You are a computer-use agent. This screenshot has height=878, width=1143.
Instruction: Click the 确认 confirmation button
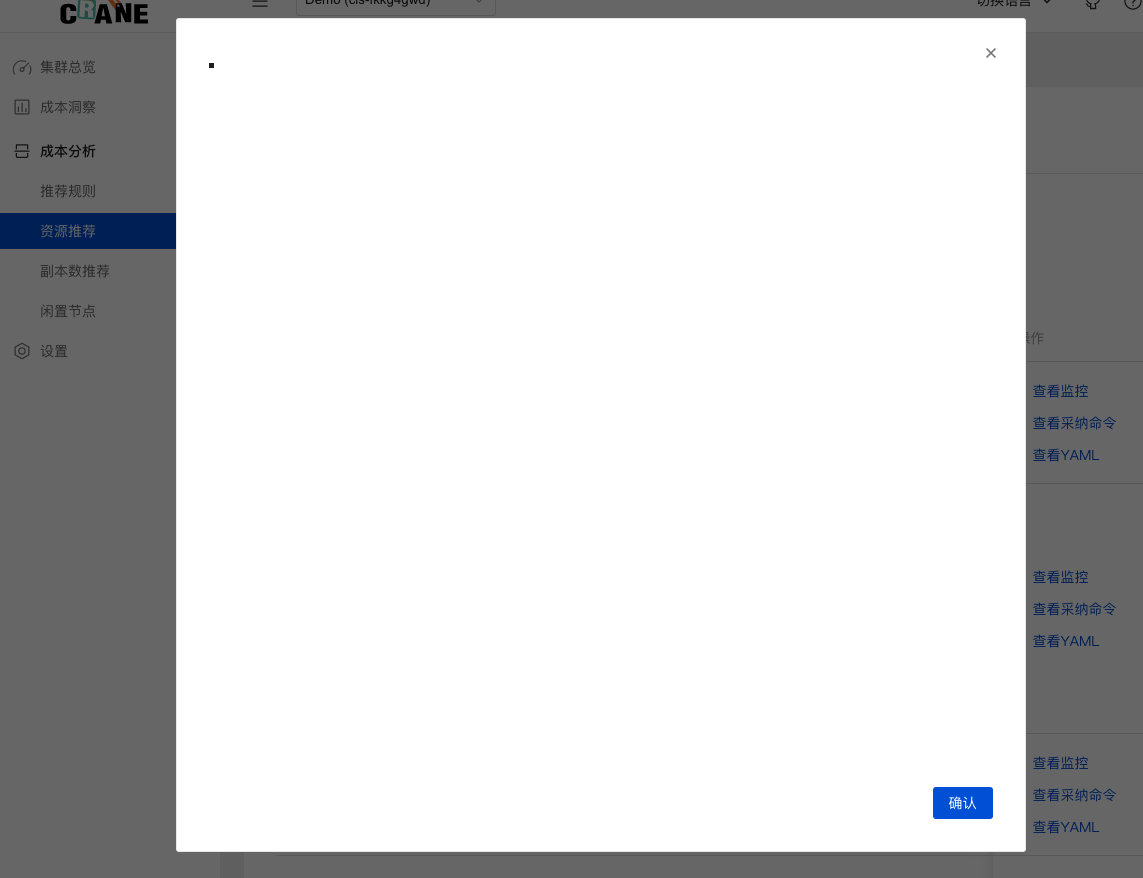coord(962,803)
